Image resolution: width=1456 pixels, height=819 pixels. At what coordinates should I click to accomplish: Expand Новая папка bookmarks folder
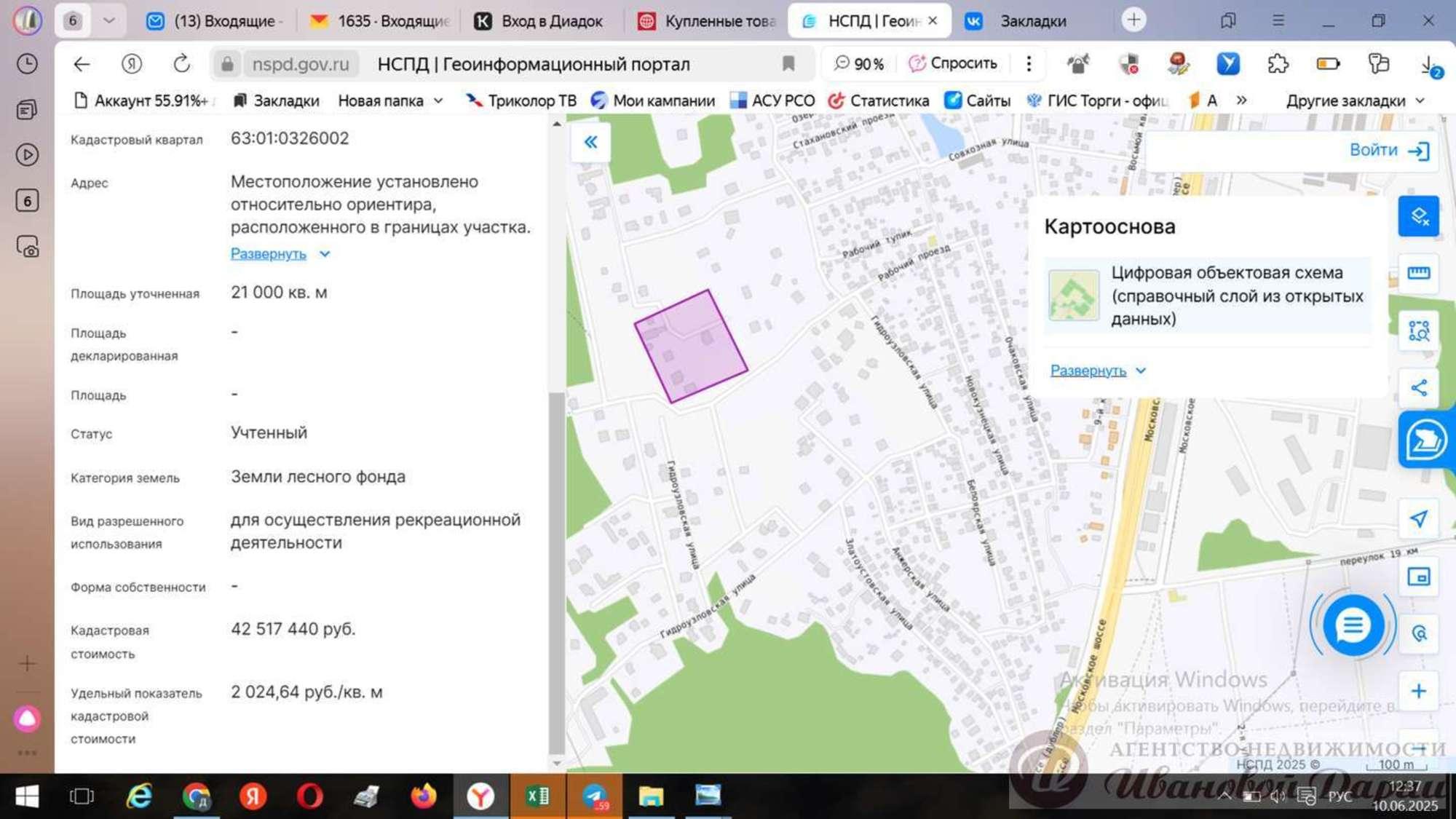coord(390,100)
